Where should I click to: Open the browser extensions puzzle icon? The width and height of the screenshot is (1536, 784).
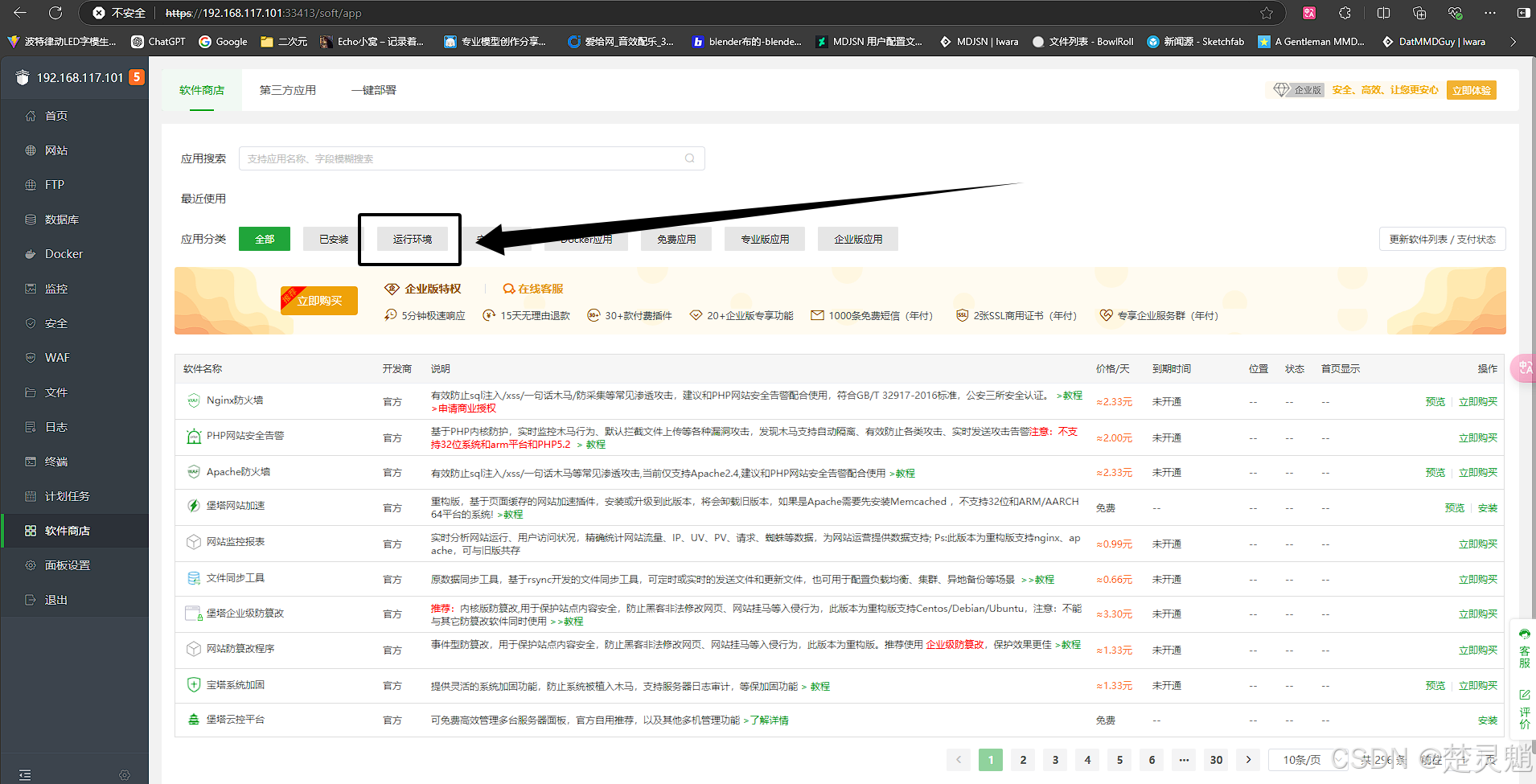tap(1345, 13)
